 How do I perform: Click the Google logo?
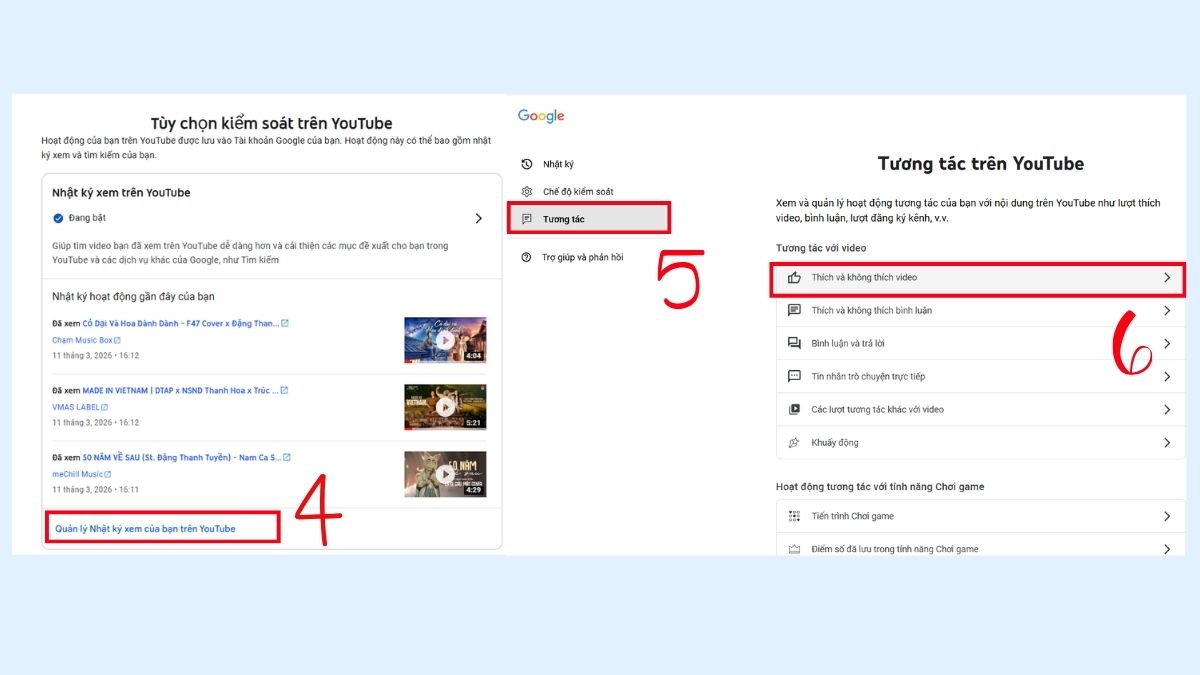pos(540,115)
